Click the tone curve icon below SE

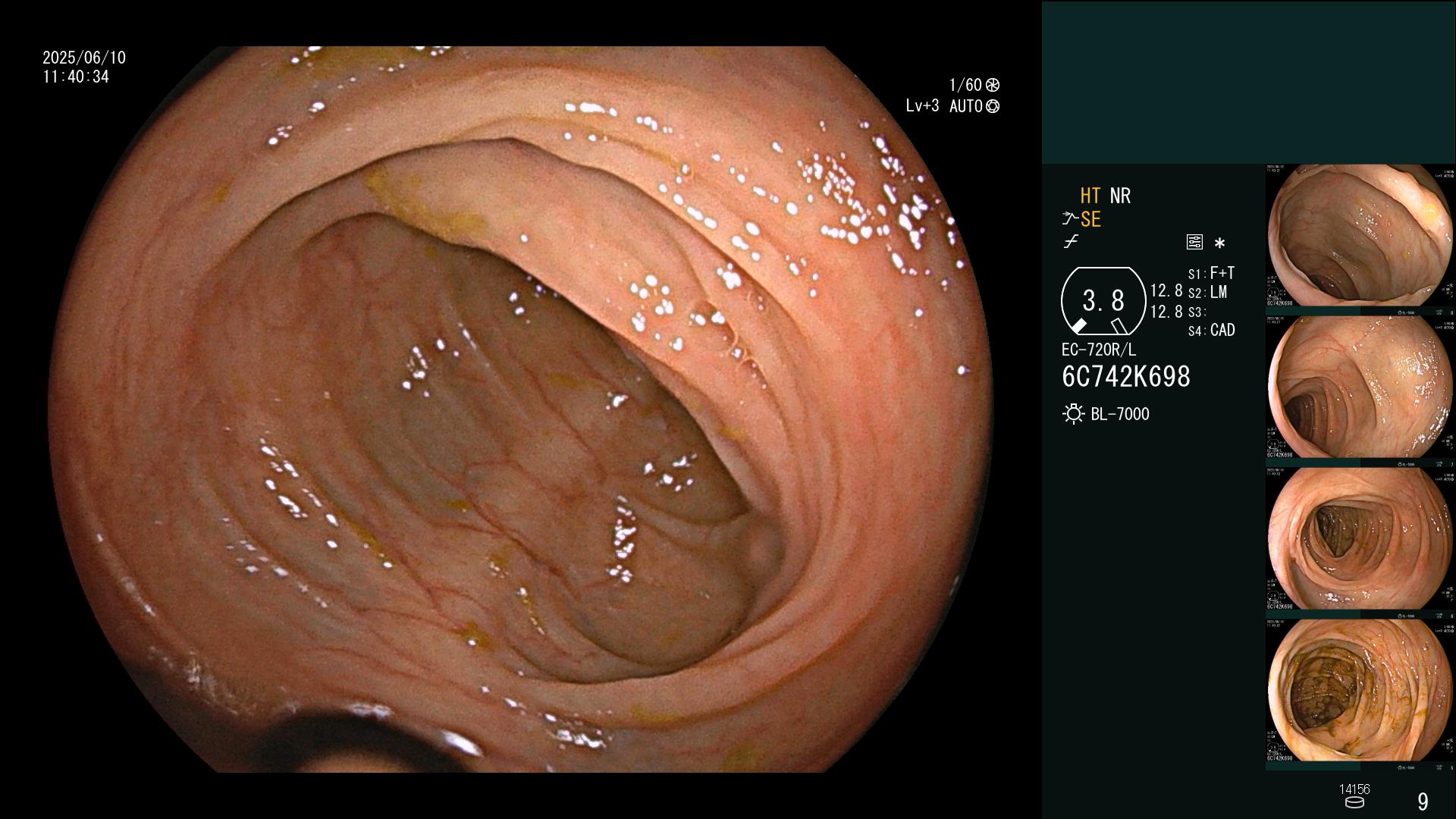click(1071, 242)
